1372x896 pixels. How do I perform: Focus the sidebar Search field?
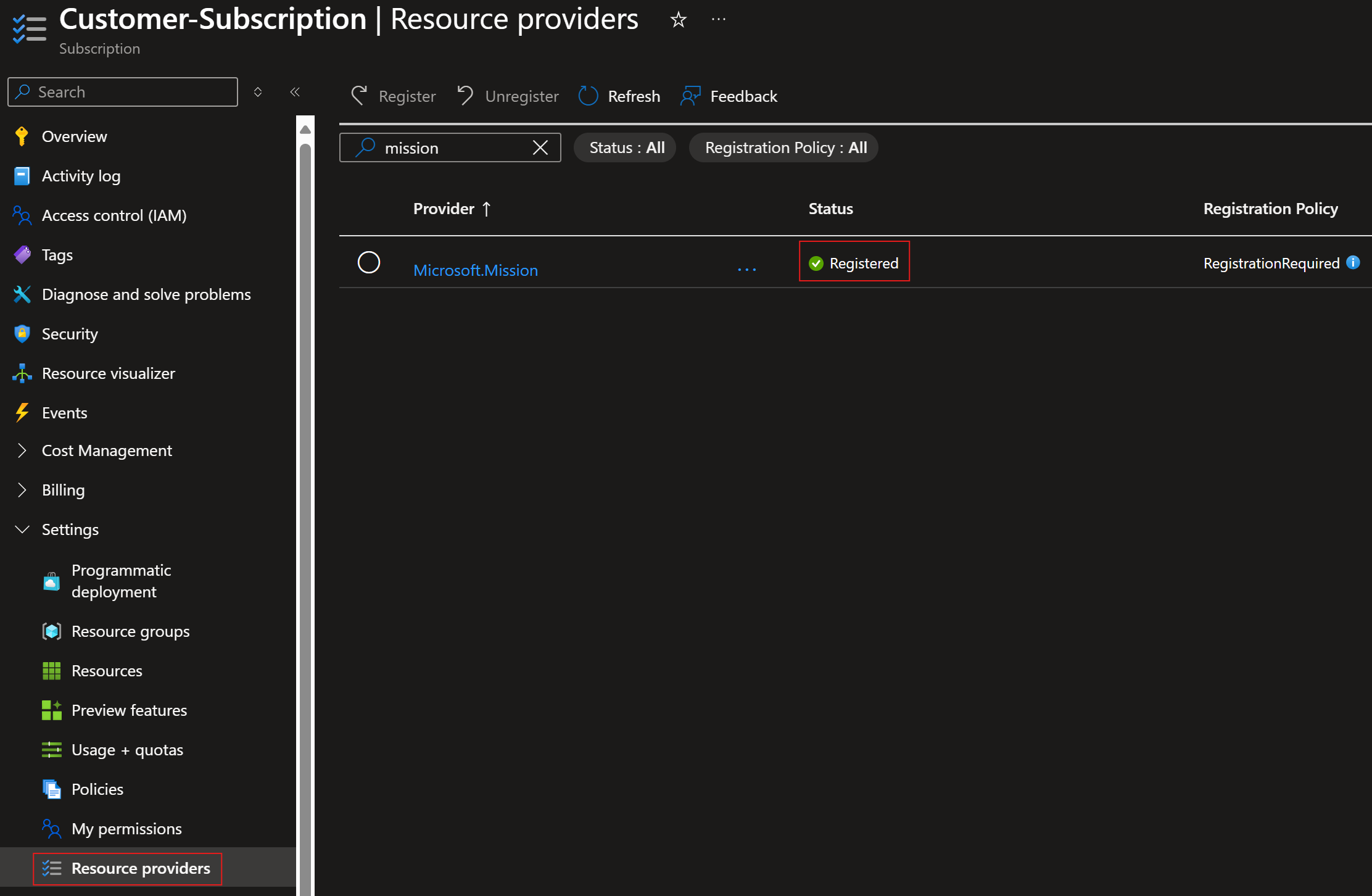(123, 92)
